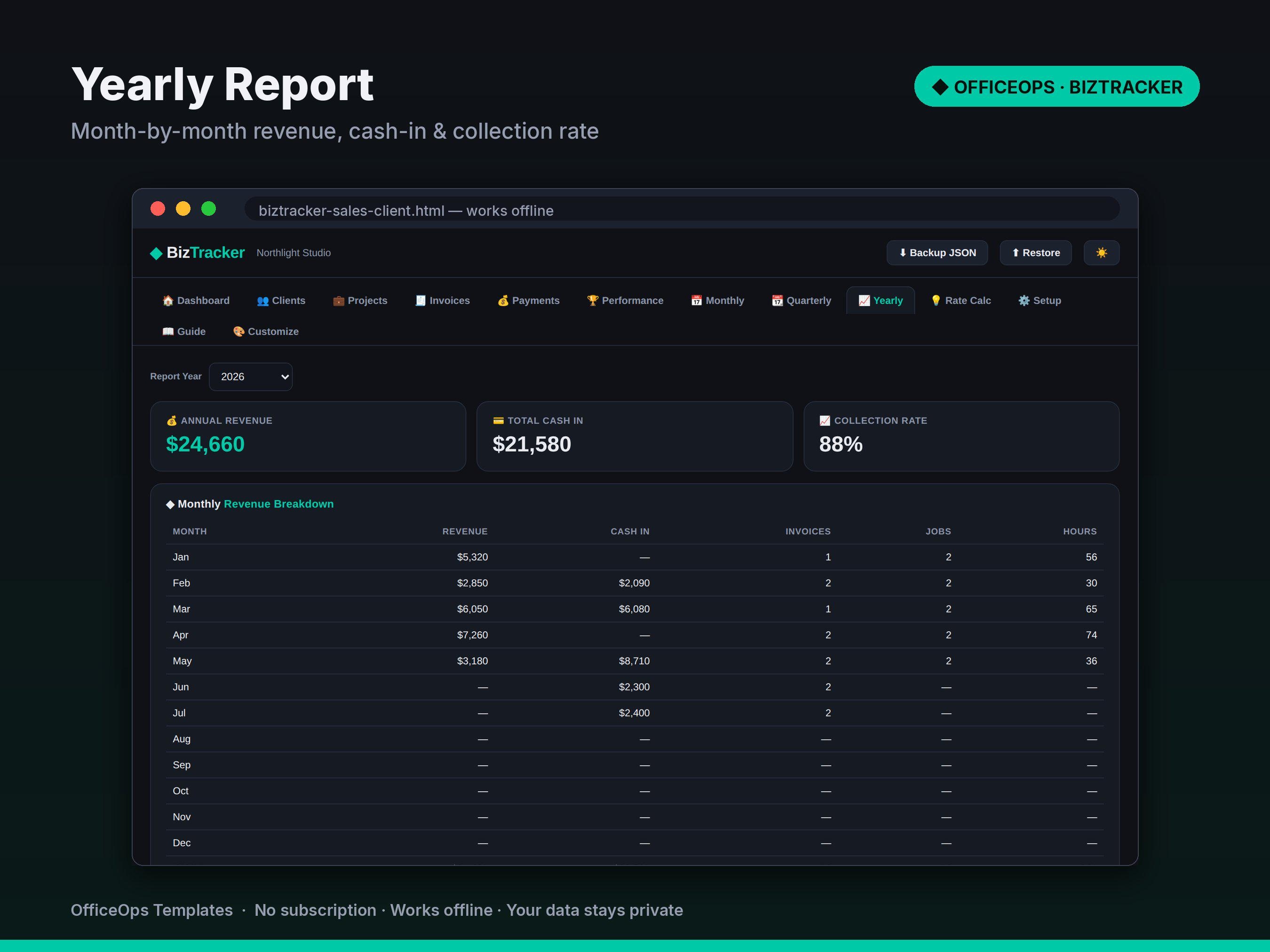This screenshot has width=1270, height=952.
Task: Click the money bag icon in Annual Revenue card
Action: (172, 421)
